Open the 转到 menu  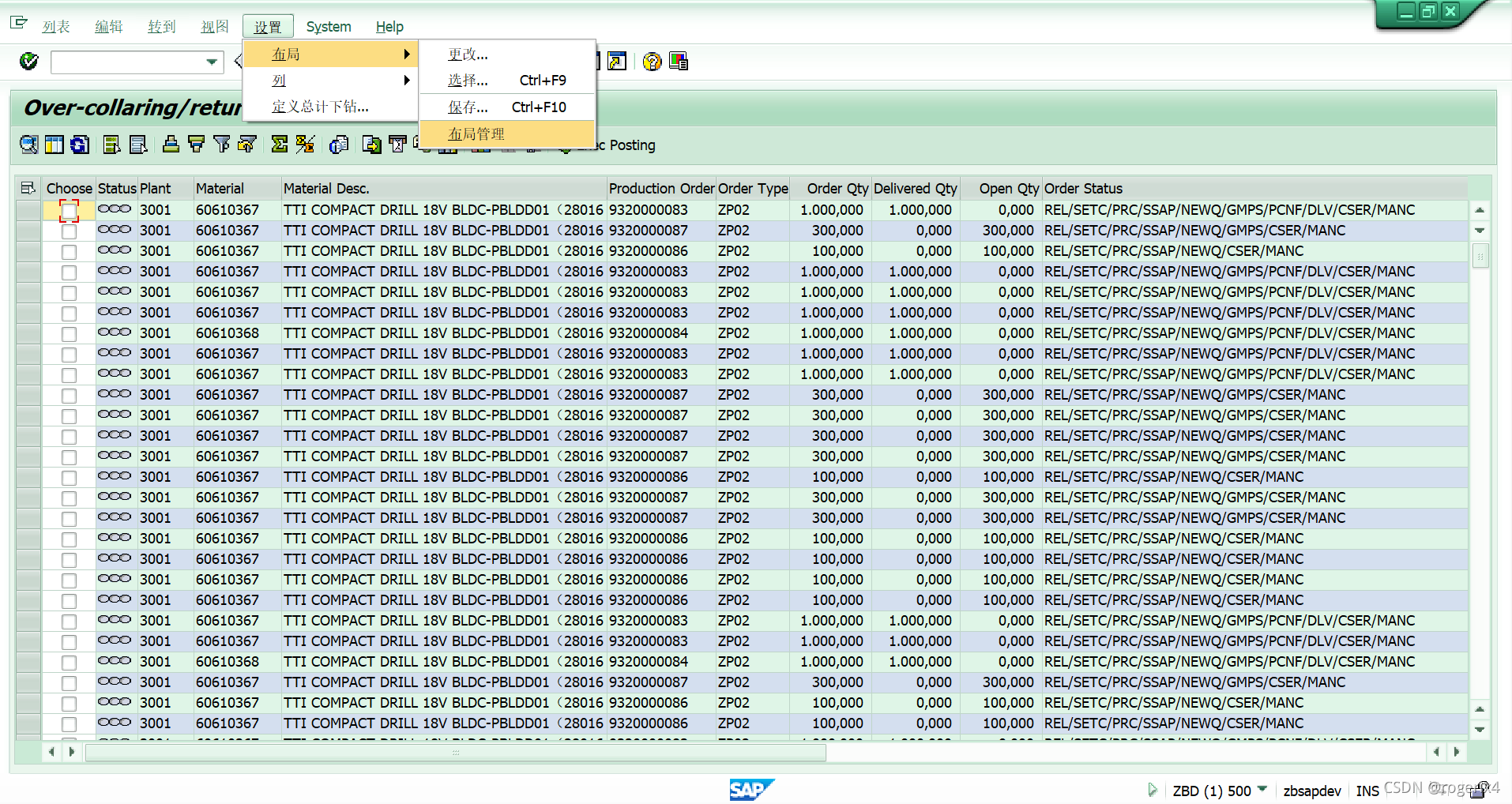tap(162, 27)
